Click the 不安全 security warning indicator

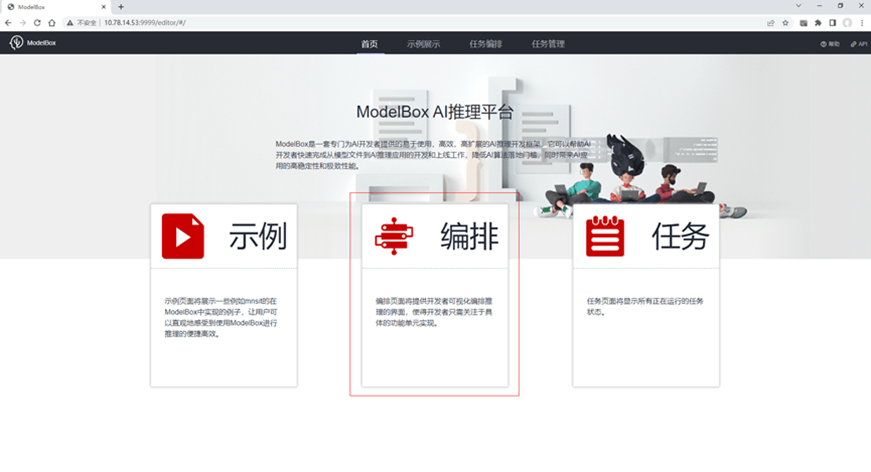pyautogui.click(x=82, y=23)
